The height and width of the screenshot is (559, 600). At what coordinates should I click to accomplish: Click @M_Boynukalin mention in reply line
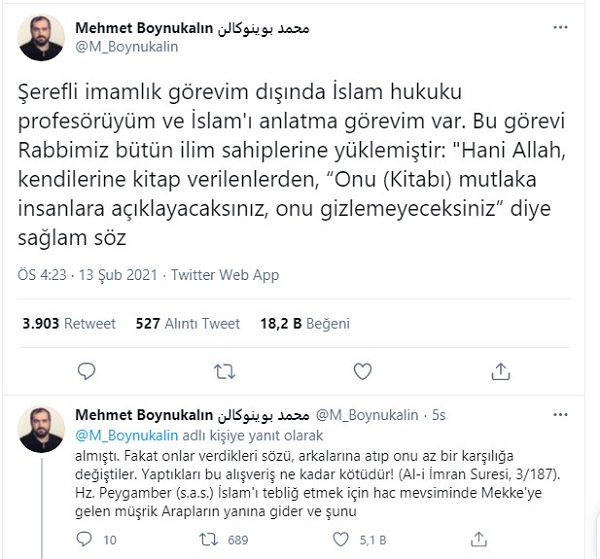pyautogui.click(x=122, y=434)
